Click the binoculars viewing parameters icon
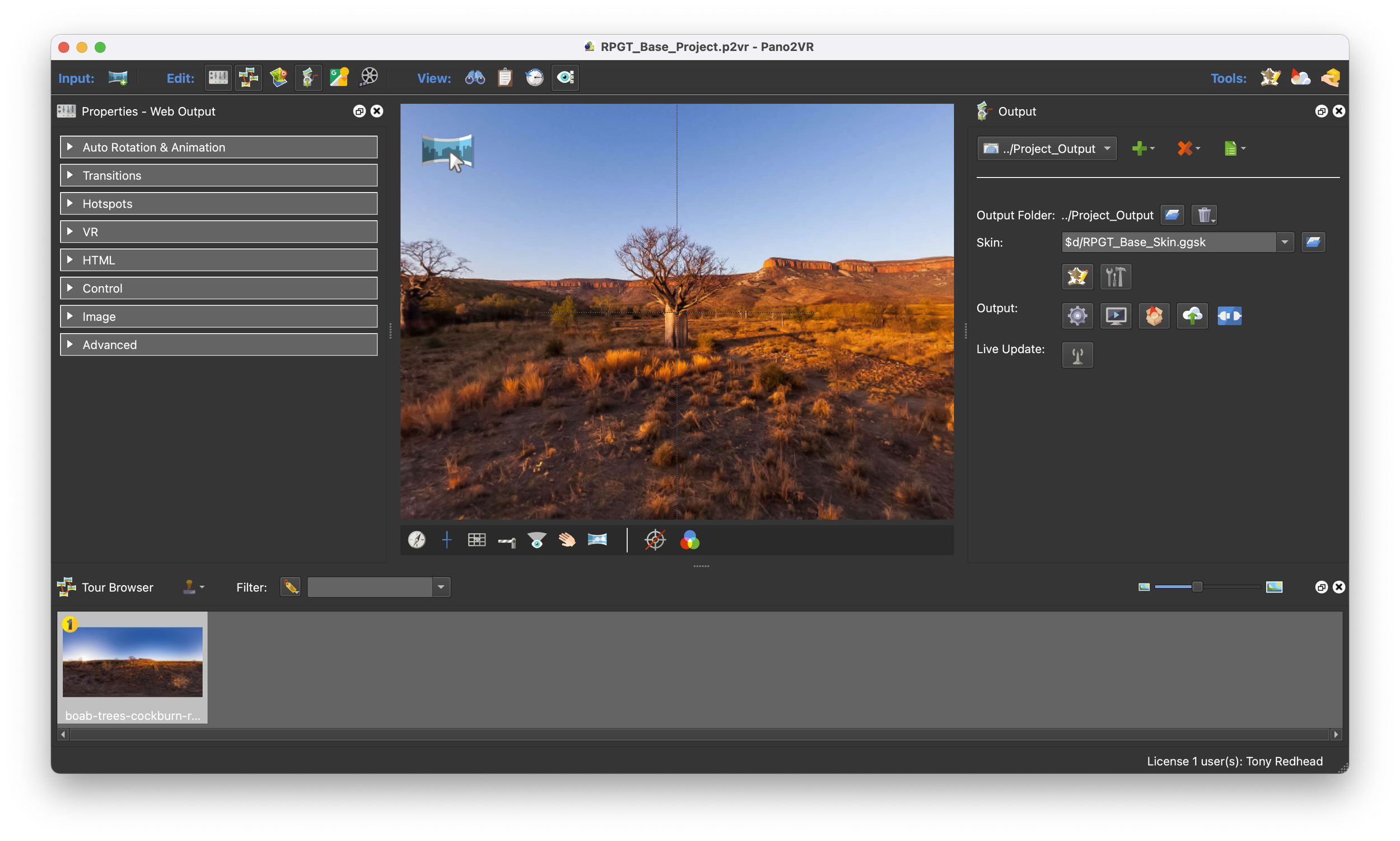 click(475, 78)
